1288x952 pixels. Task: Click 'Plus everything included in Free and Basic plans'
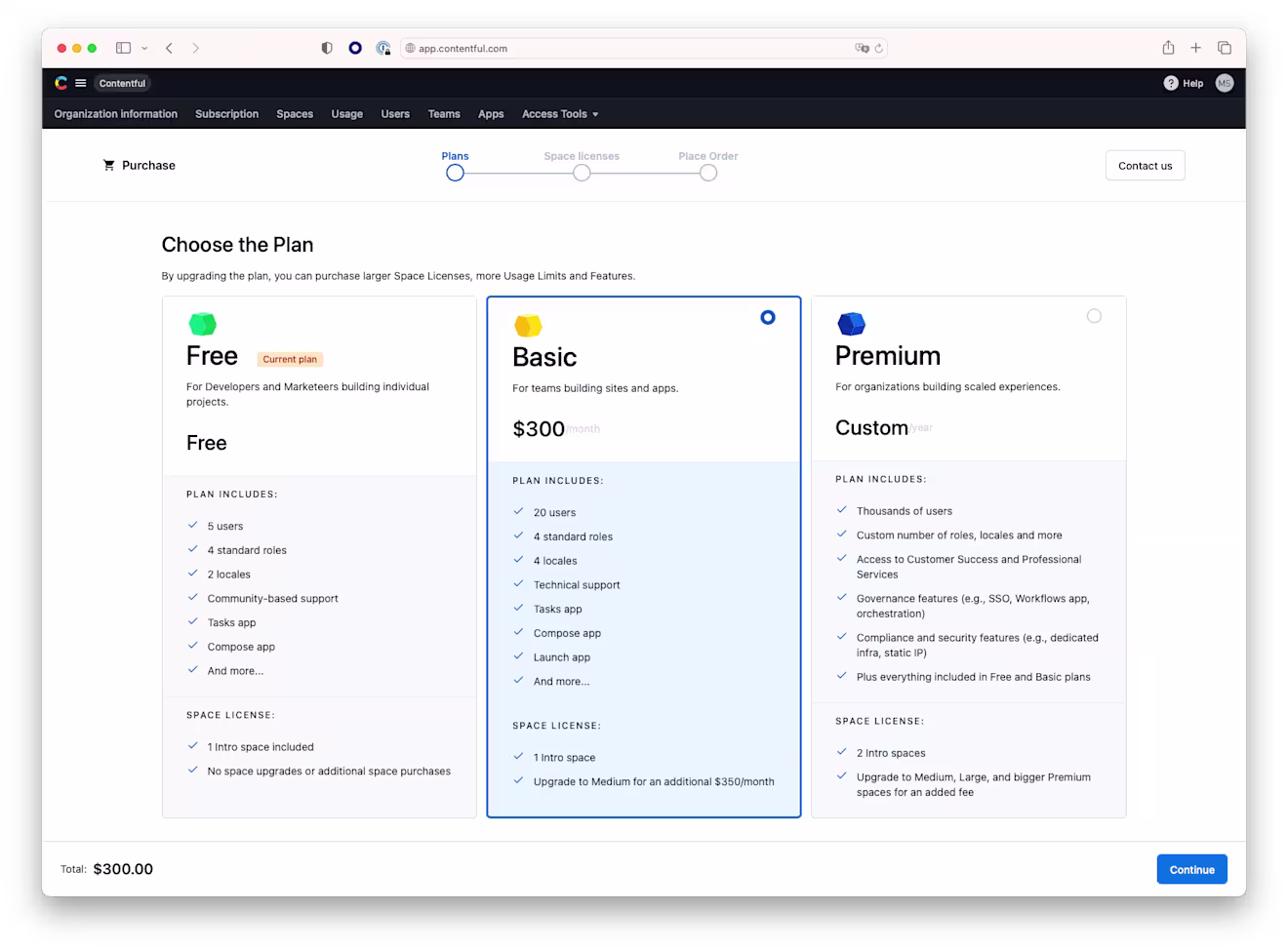[x=974, y=677]
